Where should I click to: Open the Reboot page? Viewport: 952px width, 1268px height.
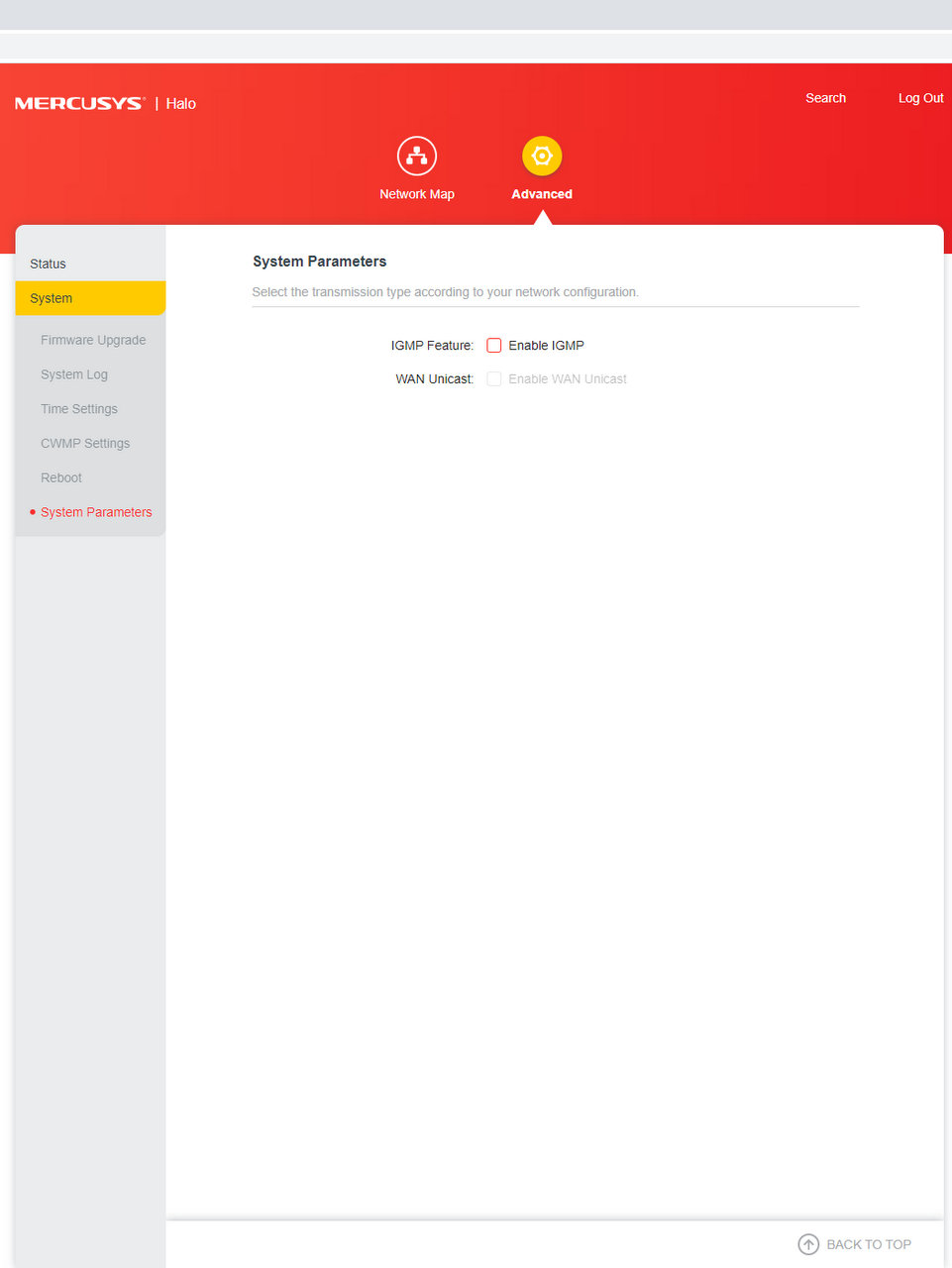[x=61, y=477]
